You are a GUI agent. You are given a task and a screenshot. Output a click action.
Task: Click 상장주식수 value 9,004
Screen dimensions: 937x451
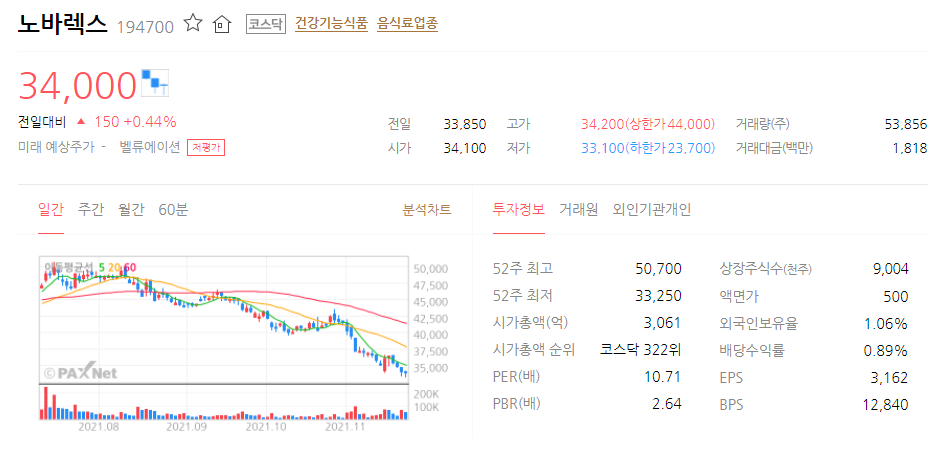coord(891,269)
